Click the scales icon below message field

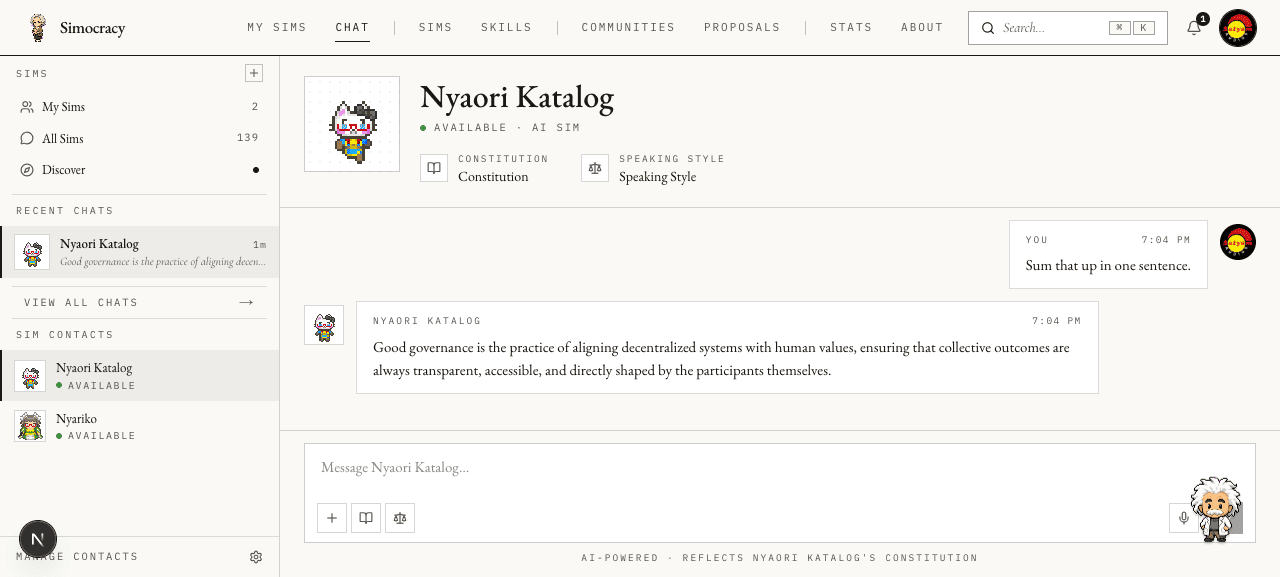(x=400, y=518)
